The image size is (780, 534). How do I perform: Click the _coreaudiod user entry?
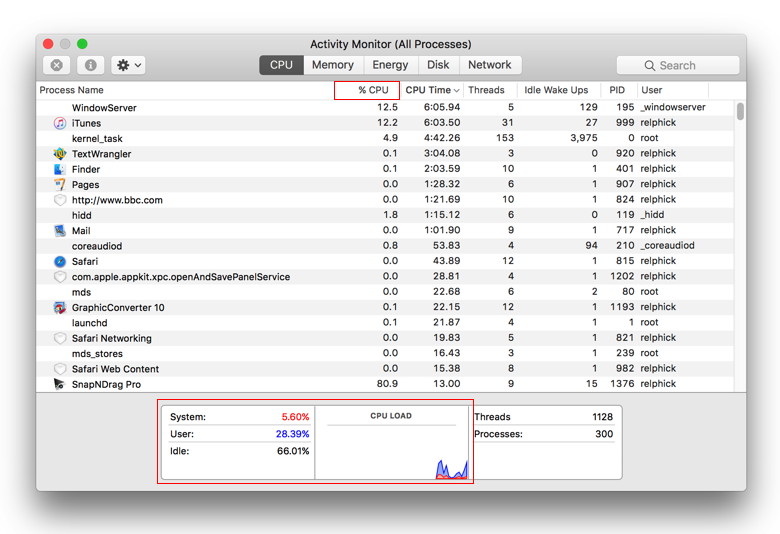tap(667, 245)
